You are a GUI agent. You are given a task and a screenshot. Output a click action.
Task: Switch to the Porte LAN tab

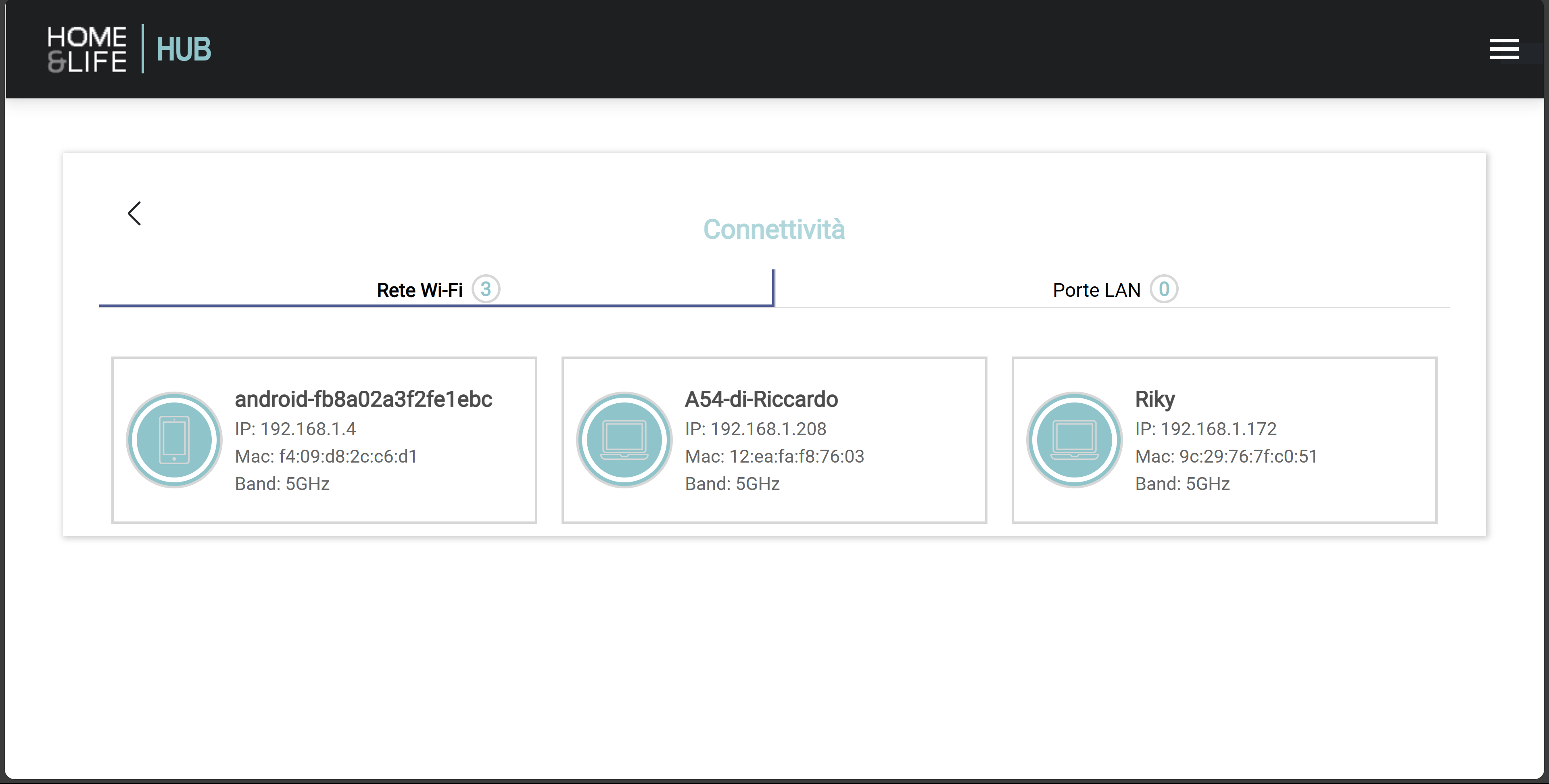click(1113, 289)
